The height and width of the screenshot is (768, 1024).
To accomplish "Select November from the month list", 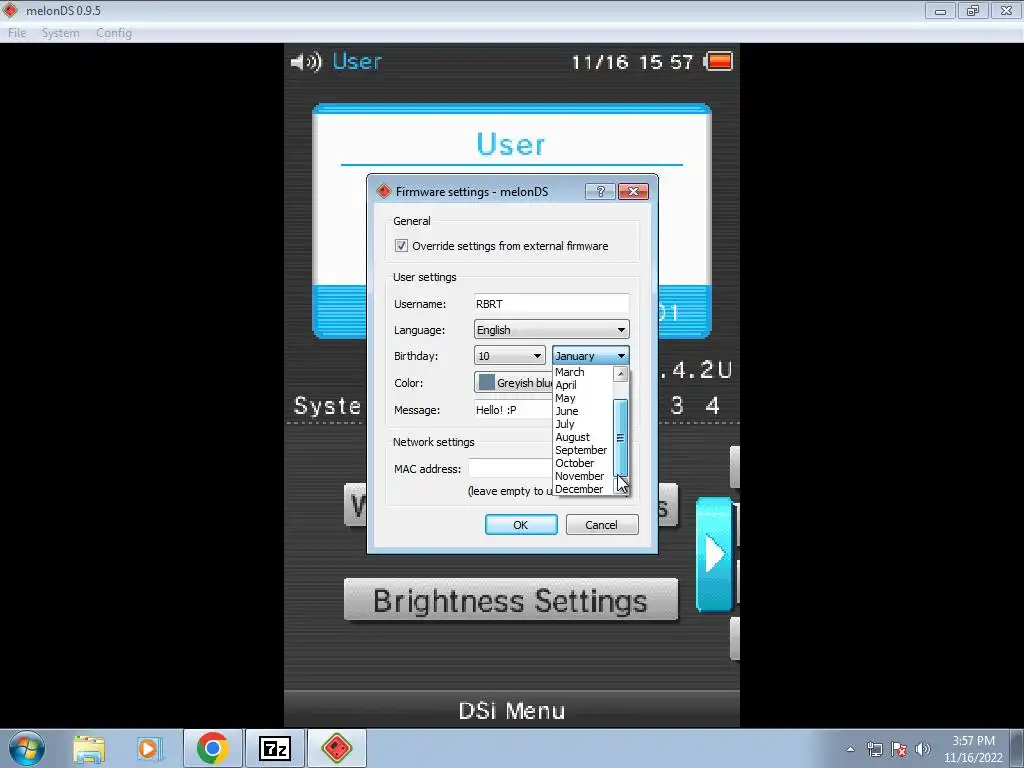I will pos(583,476).
